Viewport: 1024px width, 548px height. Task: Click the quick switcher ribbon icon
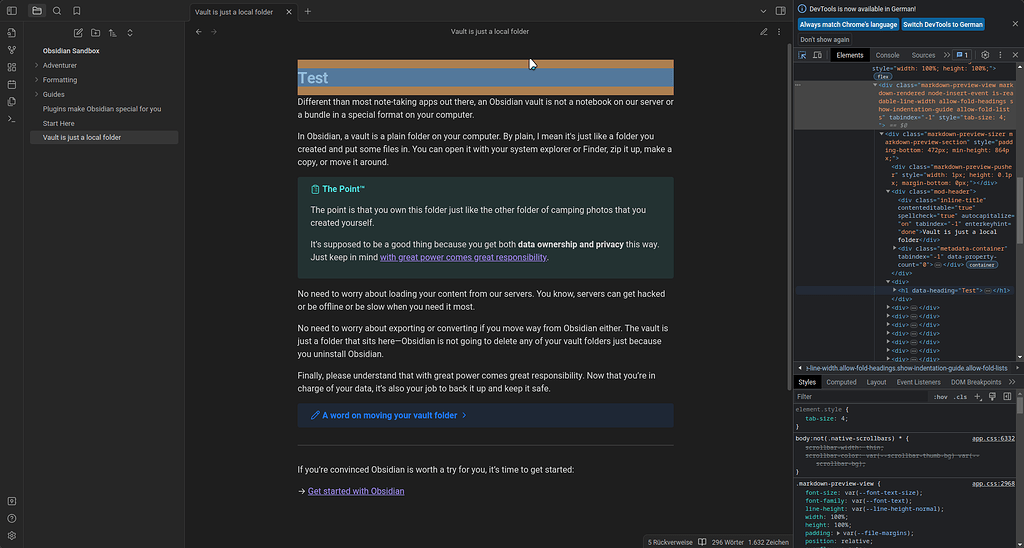coord(12,33)
